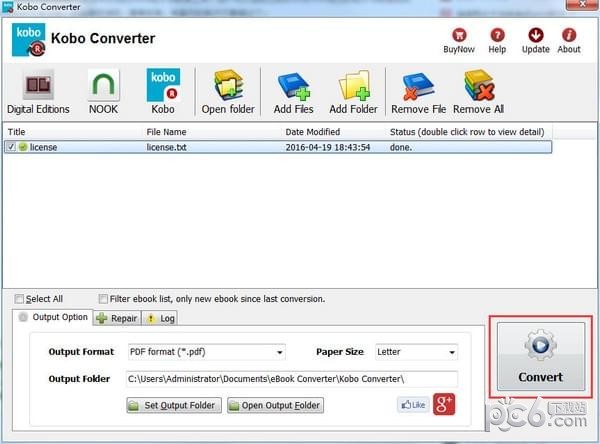600x444 pixels.
Task: Add Files using the blue book icon
Action: 294,87
